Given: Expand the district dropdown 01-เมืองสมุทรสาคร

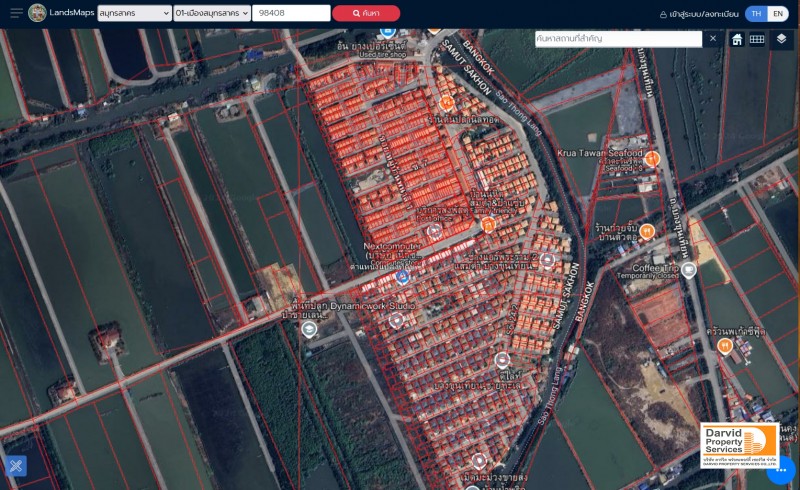Looking at the screenshot, I should click(212, 13).
